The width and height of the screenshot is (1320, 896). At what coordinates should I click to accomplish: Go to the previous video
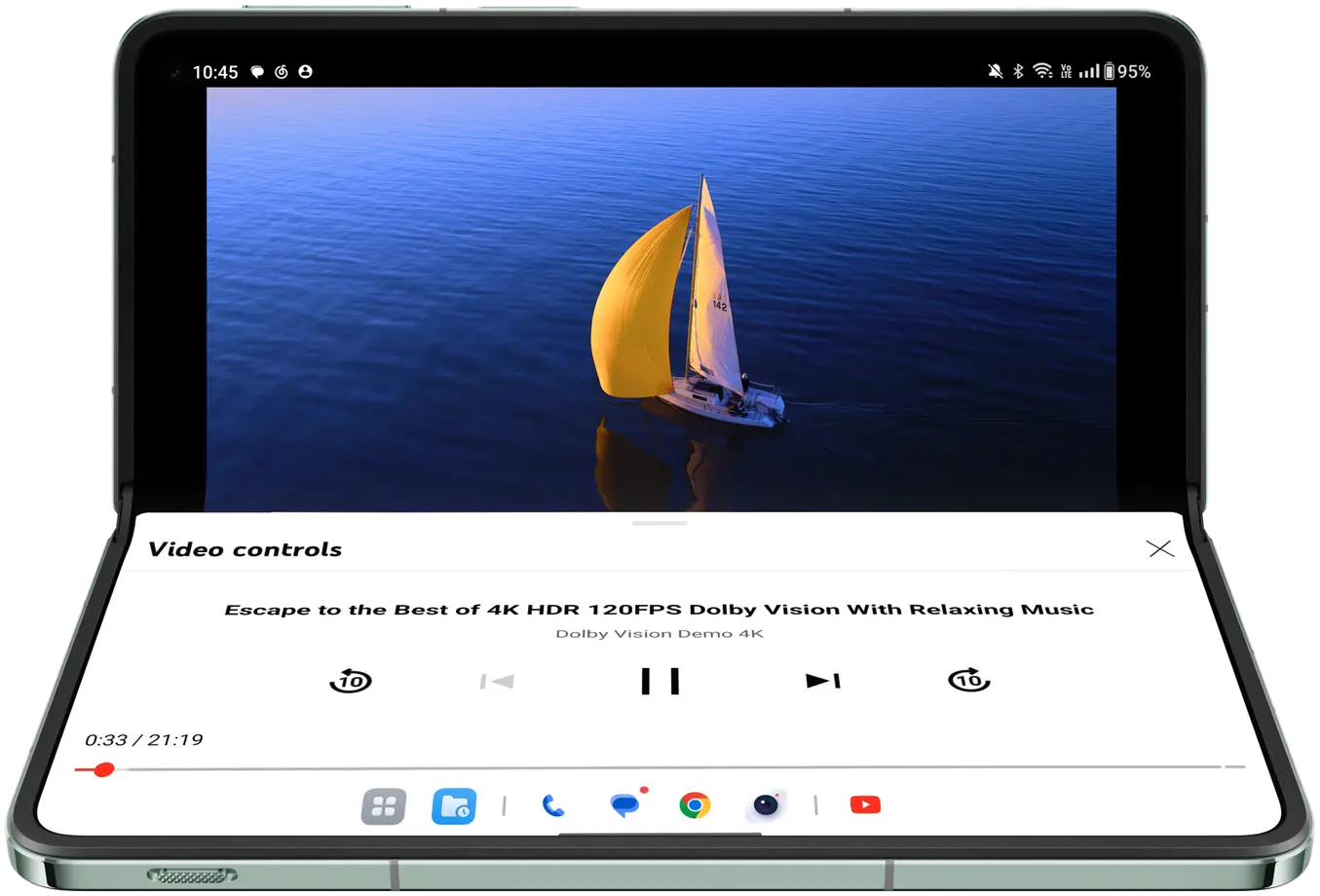(497, 682)
